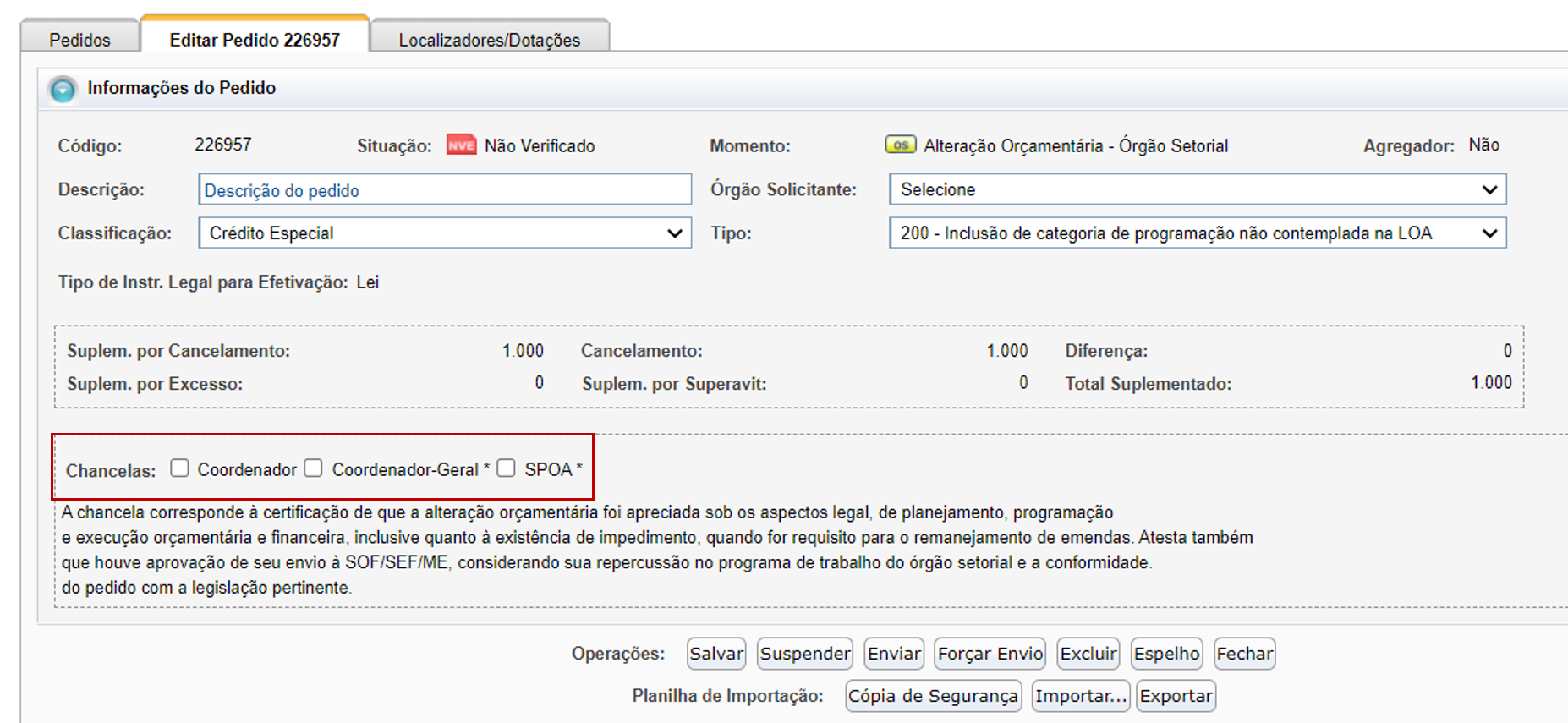Click the Suspender button
The image size is (1568, 723).
805,654
